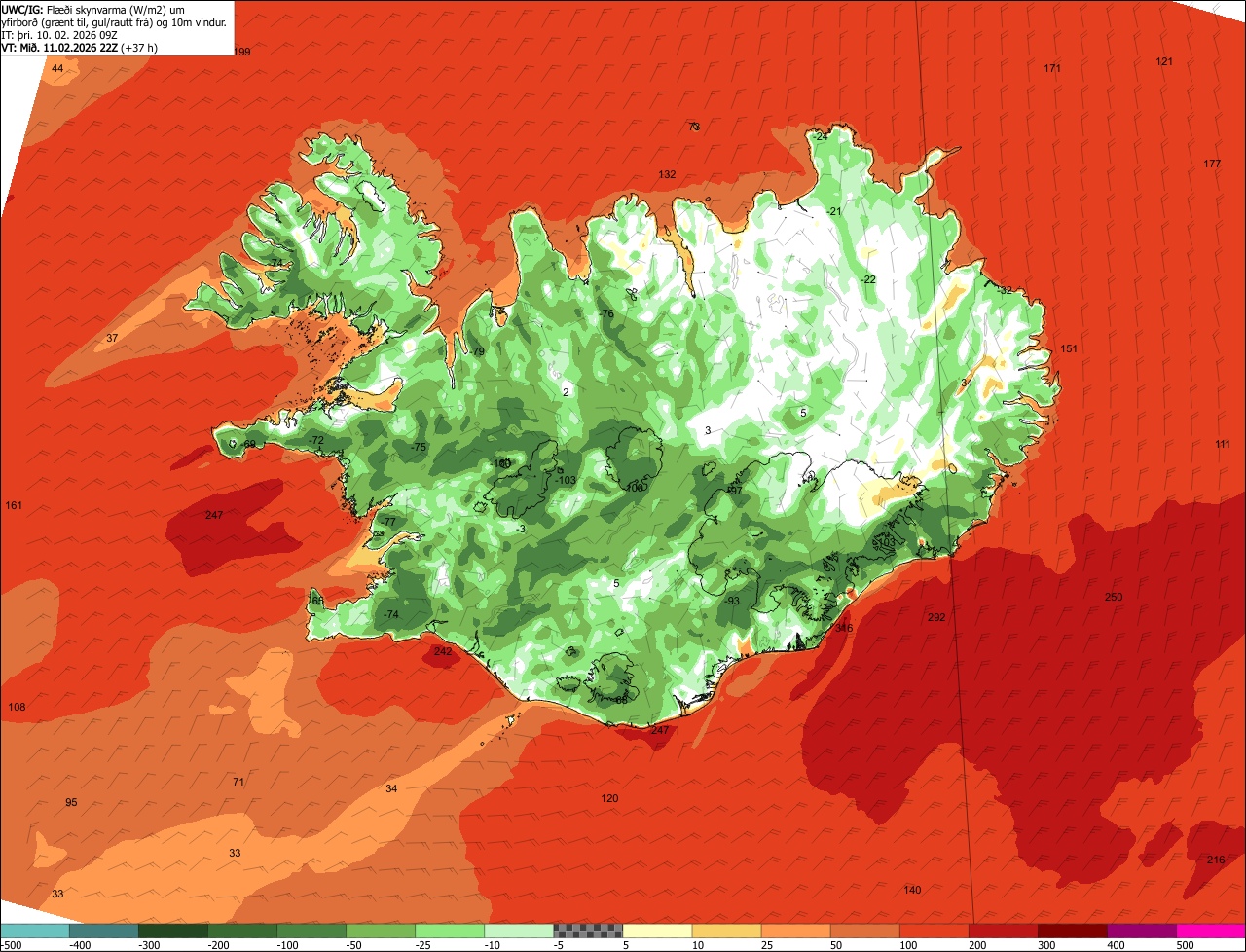Click the map value 242

pos(443,651)
